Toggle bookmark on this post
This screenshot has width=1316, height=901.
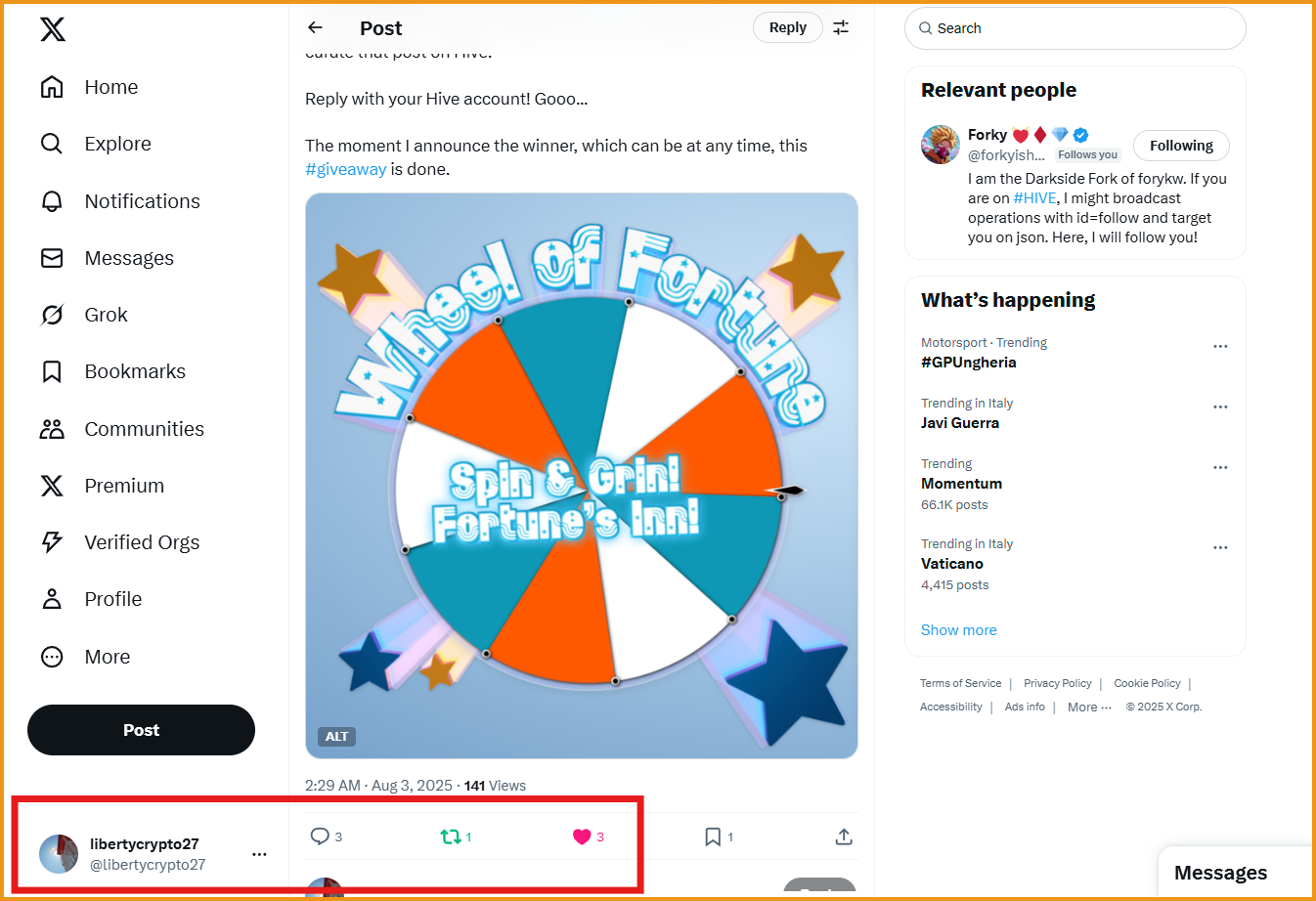[x=713, y=837]
